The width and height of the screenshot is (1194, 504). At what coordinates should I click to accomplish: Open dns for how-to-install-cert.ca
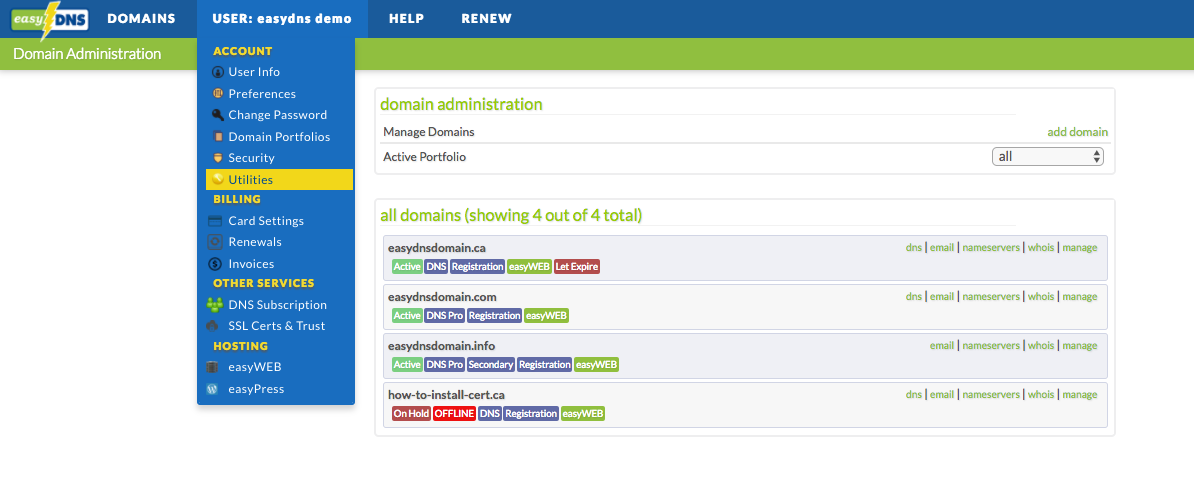coord(914,394)
